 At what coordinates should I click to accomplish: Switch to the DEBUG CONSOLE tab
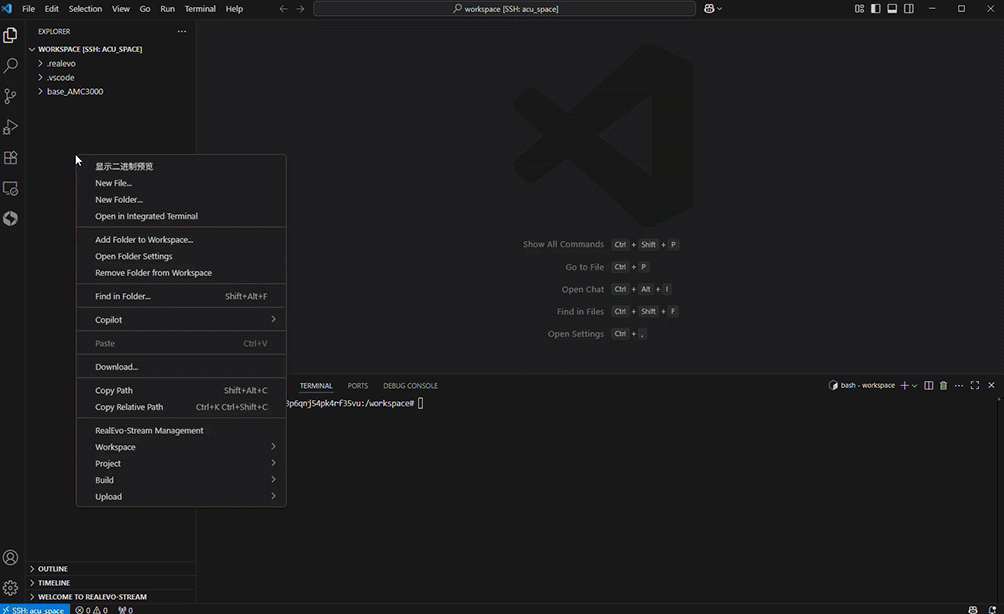pos(410,385)
